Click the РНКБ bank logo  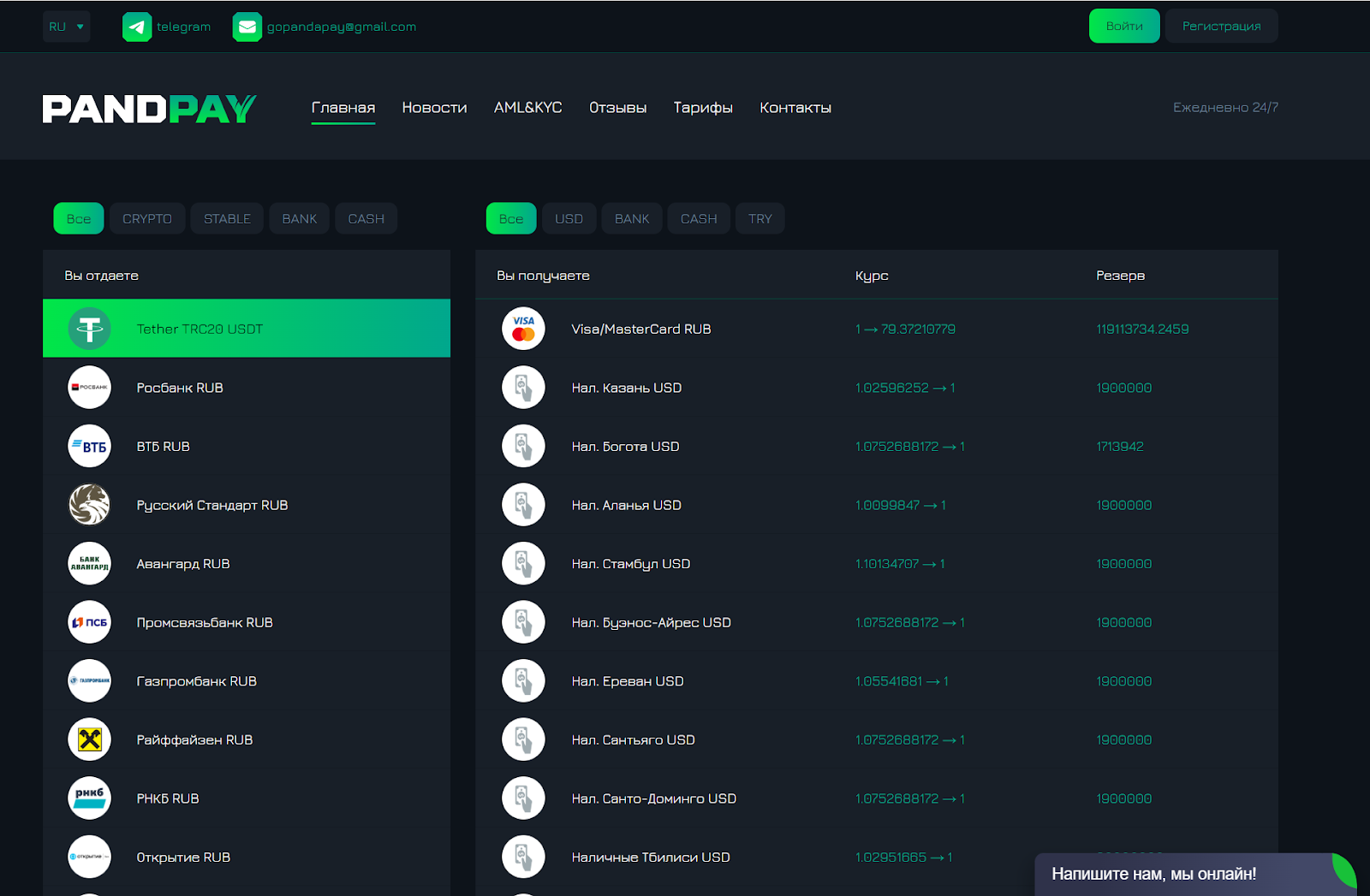[90, 798]
